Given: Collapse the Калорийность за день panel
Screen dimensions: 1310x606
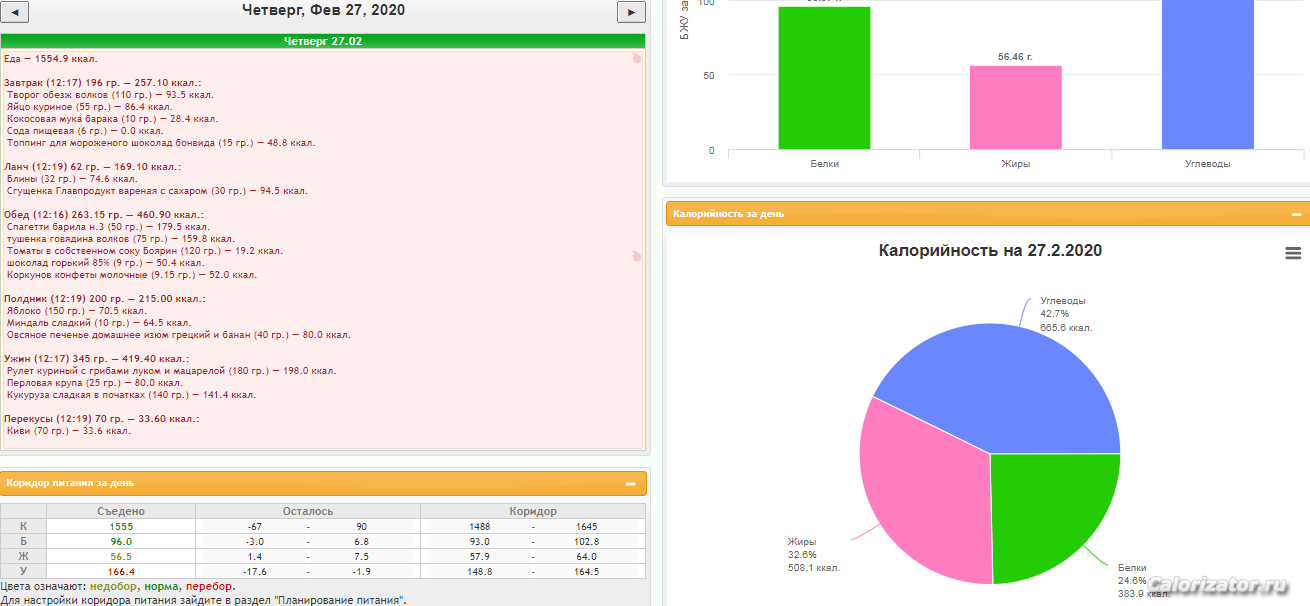Looking at the screenshot, I should 1296,214.
